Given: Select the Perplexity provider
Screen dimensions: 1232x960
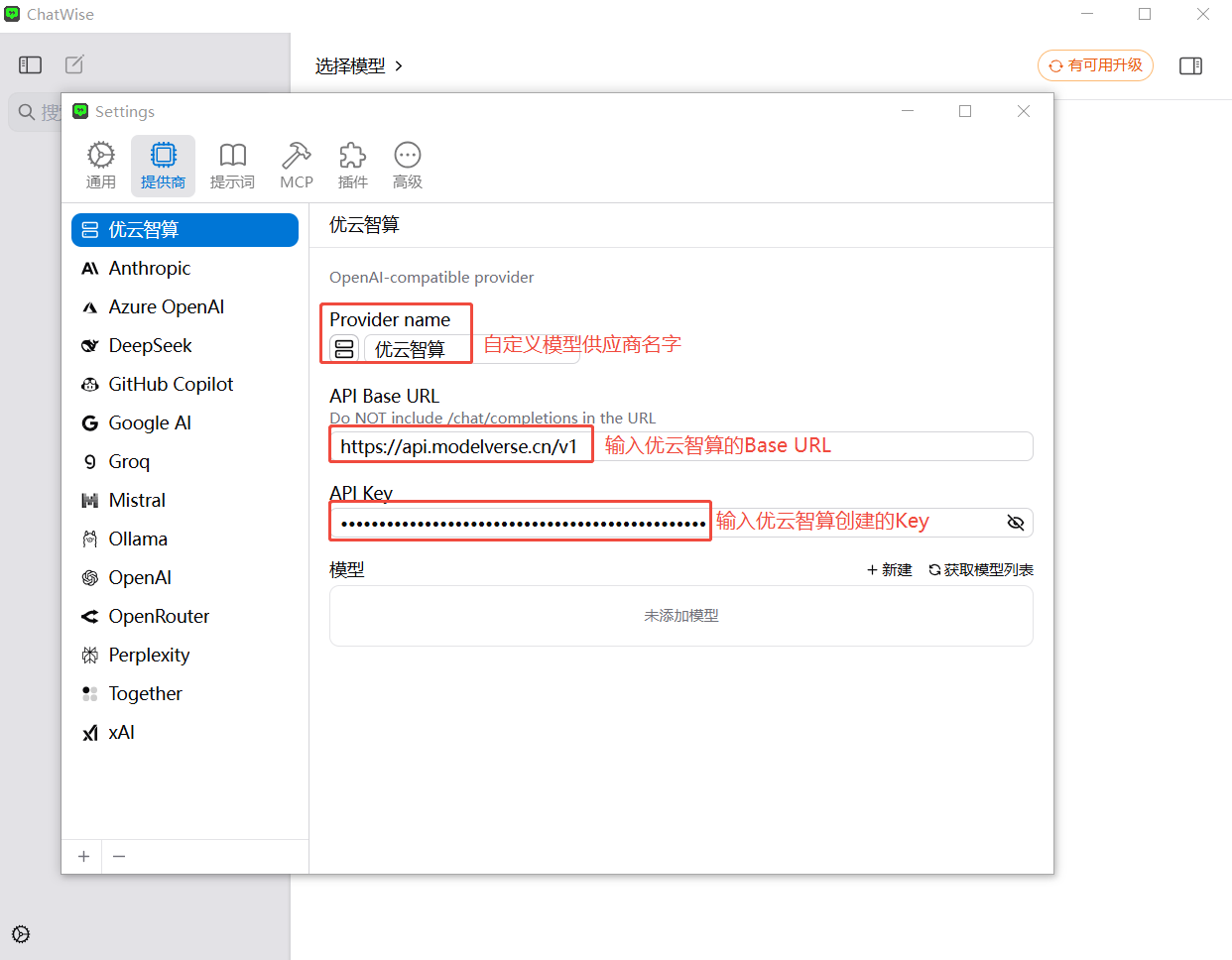Looking at the screenshot, I should pos(185,656).
